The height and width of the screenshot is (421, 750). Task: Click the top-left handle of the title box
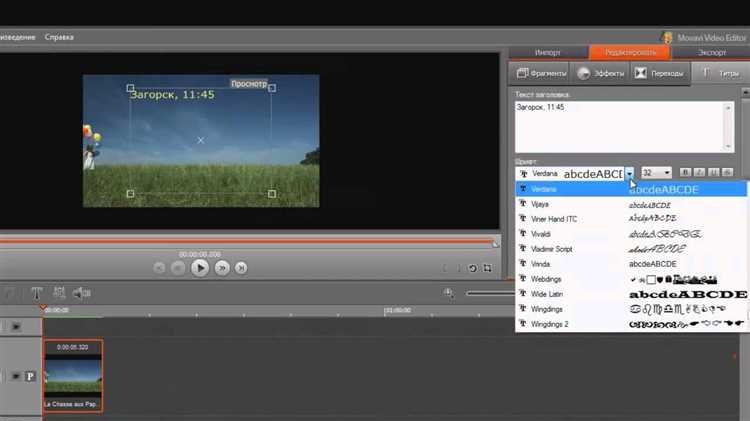[130, 88]
